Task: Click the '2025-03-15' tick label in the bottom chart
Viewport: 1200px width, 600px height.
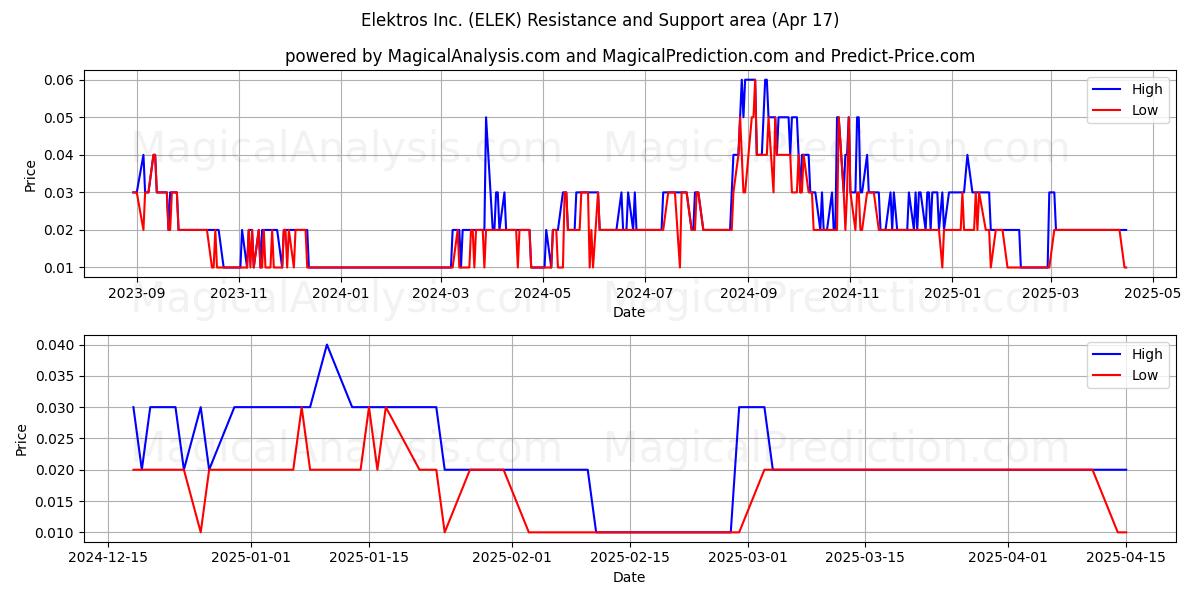Action: 866,558
